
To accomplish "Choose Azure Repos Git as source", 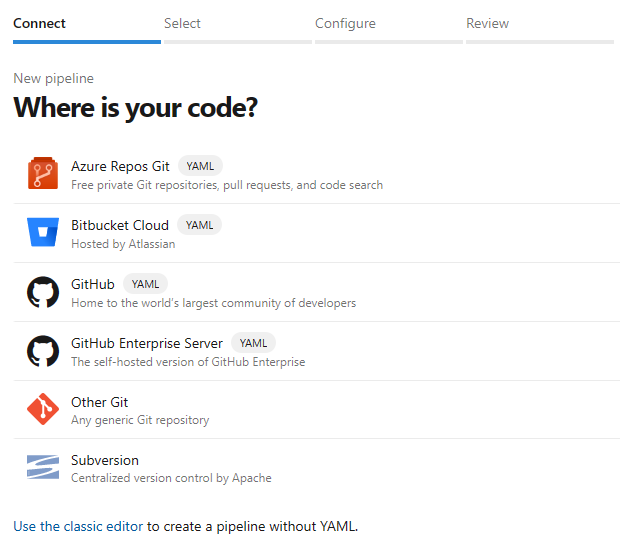I will point(120,166).
